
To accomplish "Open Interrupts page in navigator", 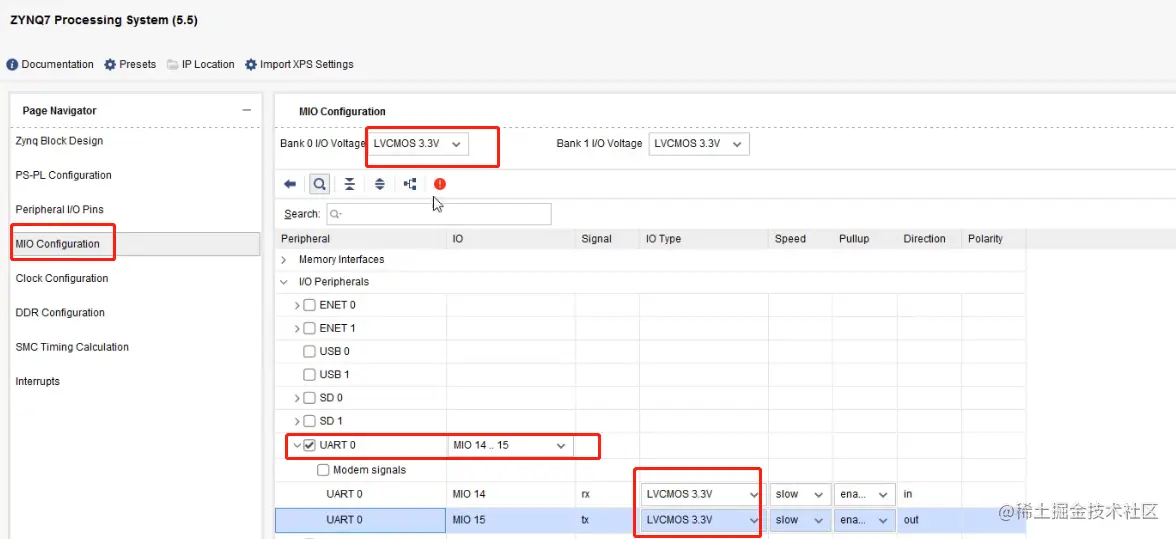I will (x=38, y=381).
